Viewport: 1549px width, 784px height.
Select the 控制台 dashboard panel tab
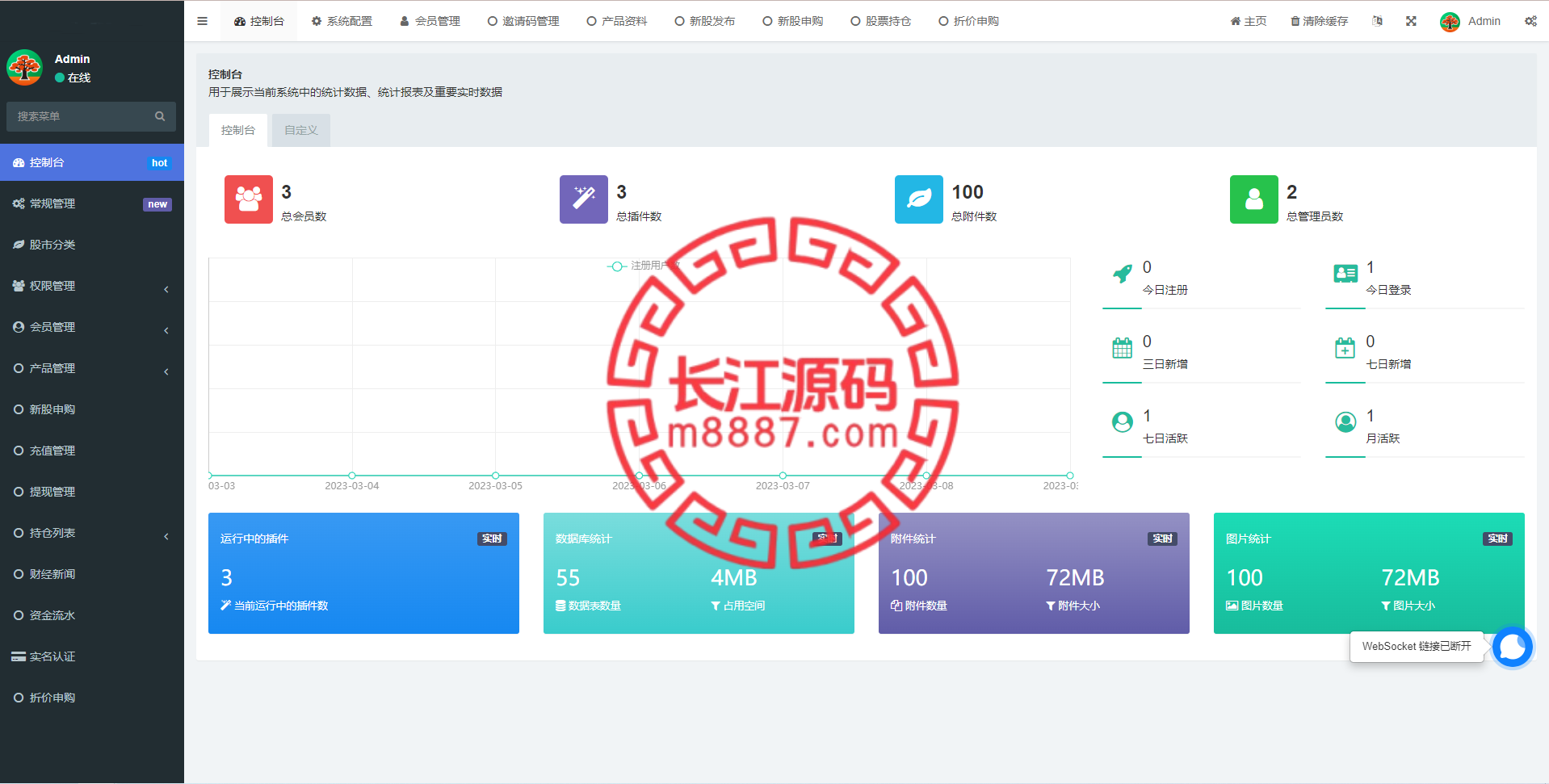pos(238,130)
